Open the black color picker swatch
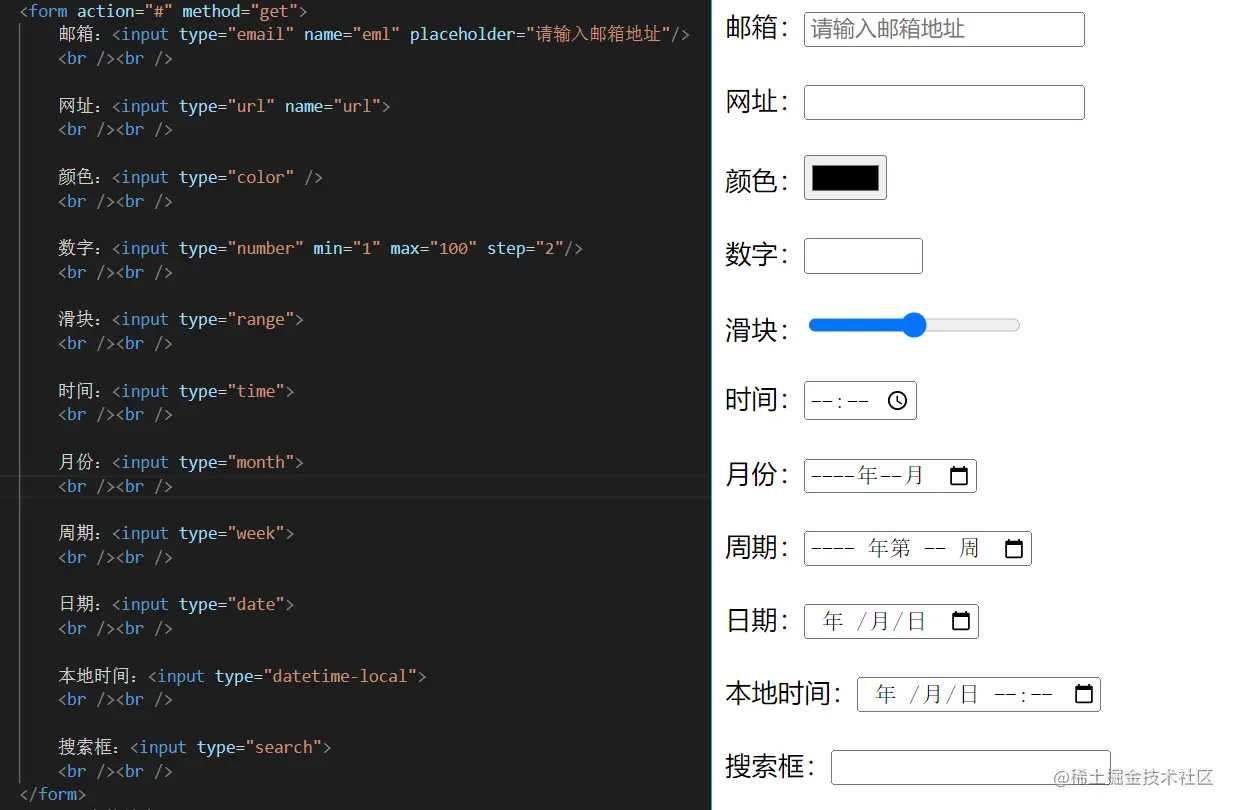 click(x=845, y=178)
